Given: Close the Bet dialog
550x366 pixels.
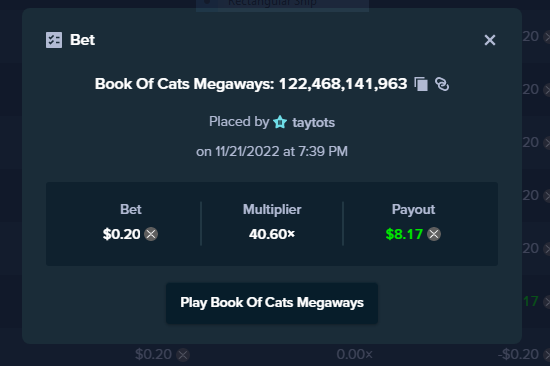Looking at the screenshot, I should click(490, 40).
